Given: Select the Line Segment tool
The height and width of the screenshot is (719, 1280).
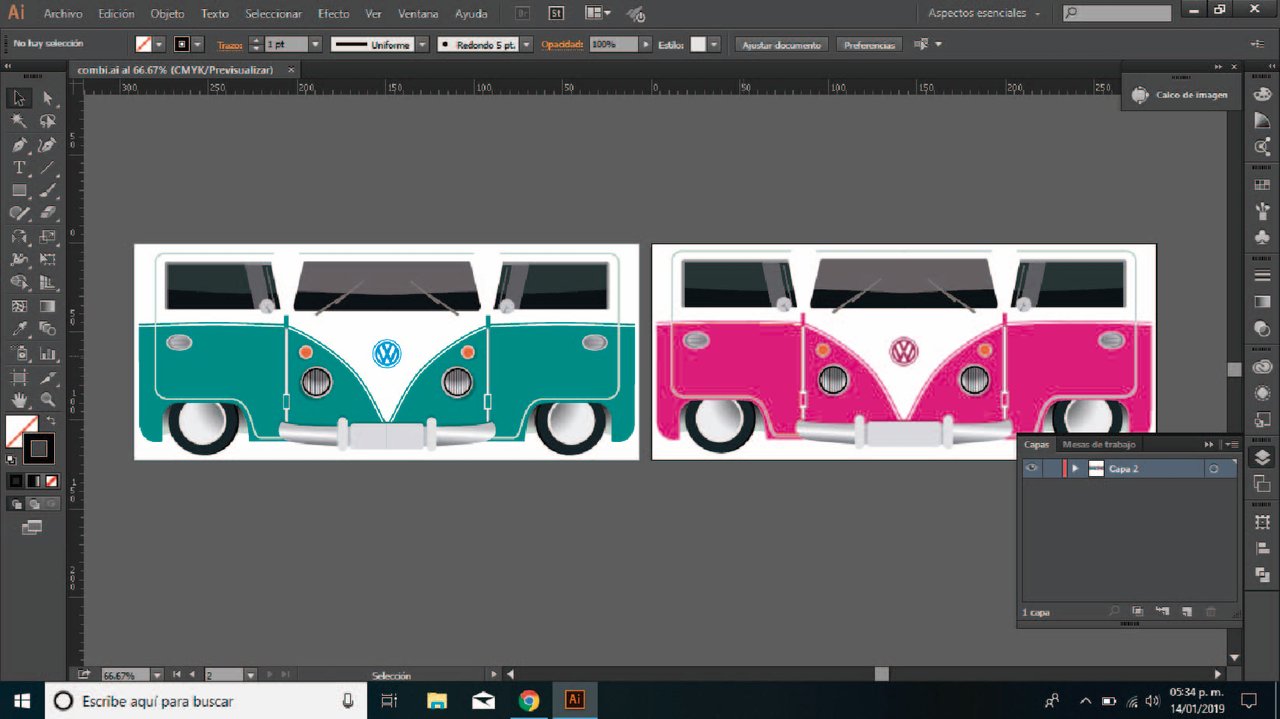Looking at the screenshot, I should [47, 167].
